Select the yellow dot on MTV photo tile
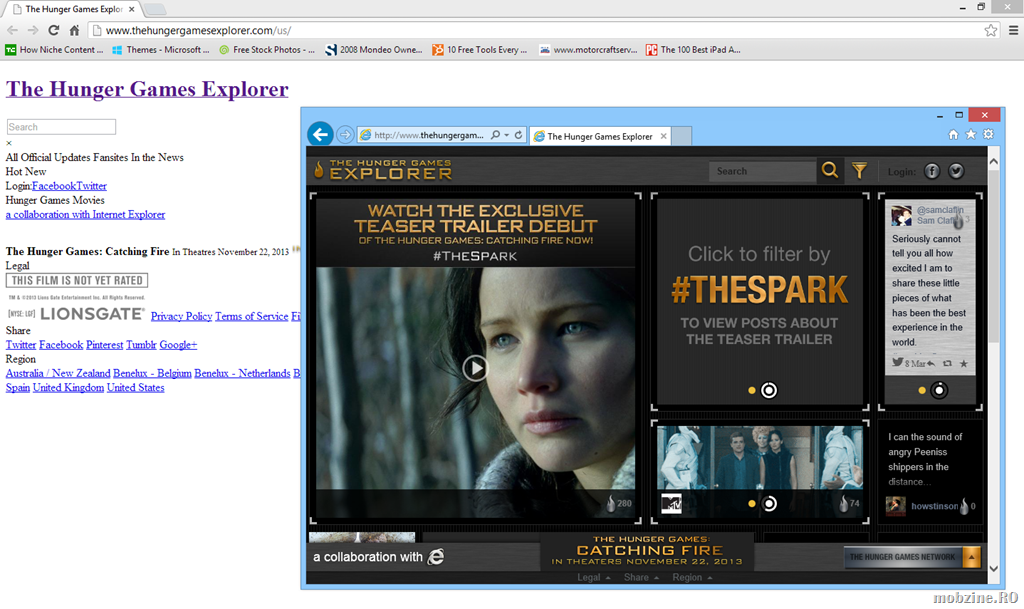 click(x=751, y=503)
